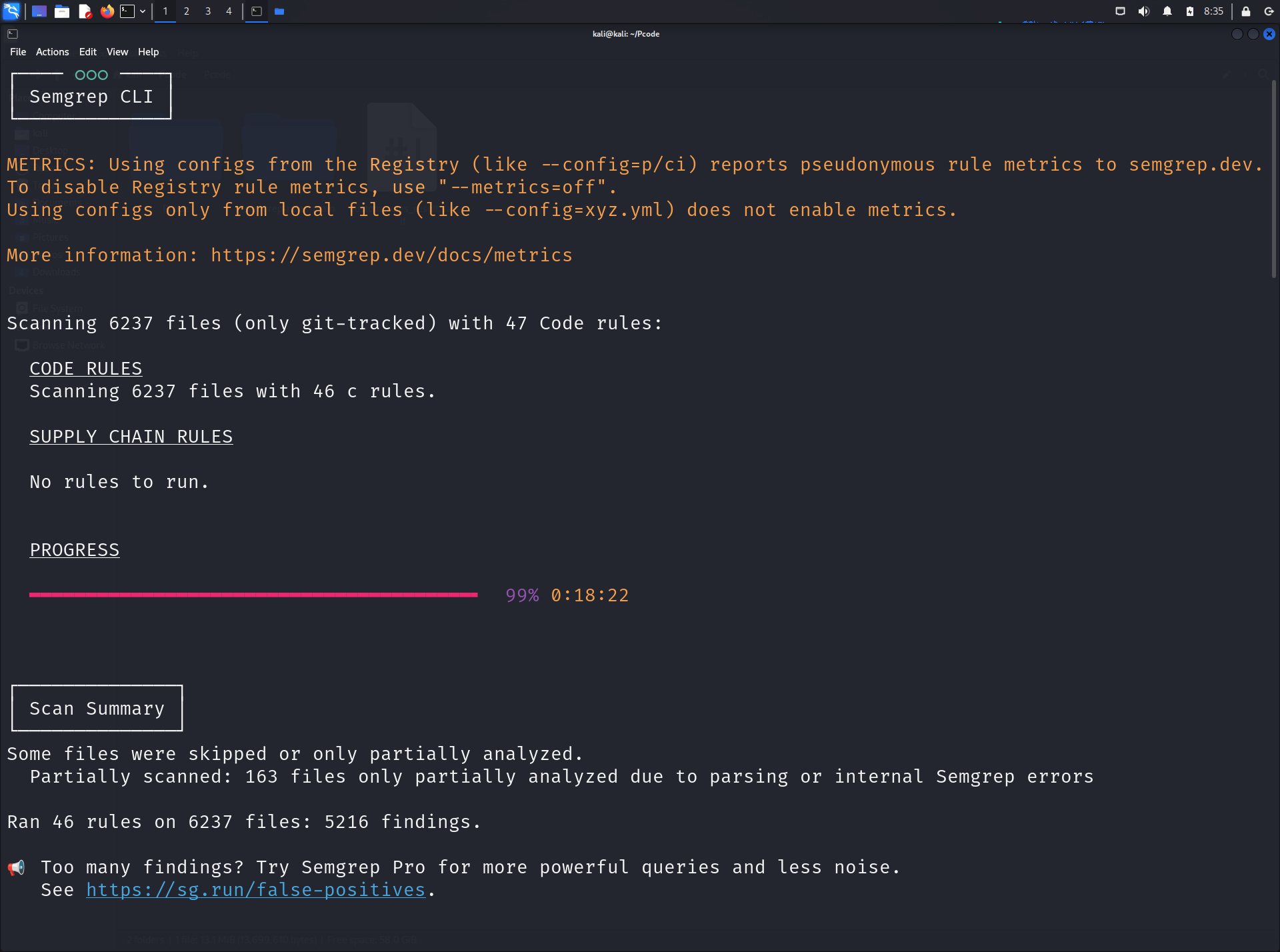Image resolution: width=1280 pixels, height=952 pixels.
Task: Click the terminal vertical scrollbar
Action: coord(1274,179)
